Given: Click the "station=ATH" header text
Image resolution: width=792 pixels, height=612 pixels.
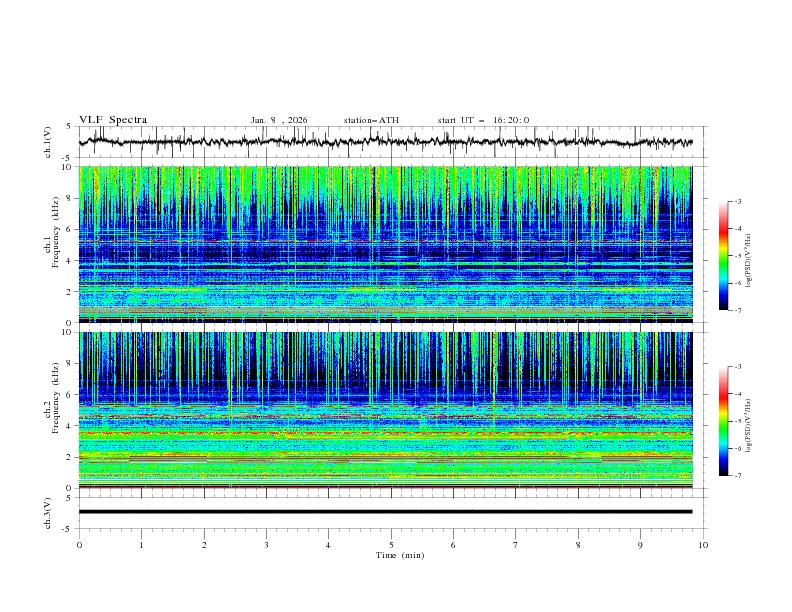Looking at the screenshot, I should (x=371, y=120).
